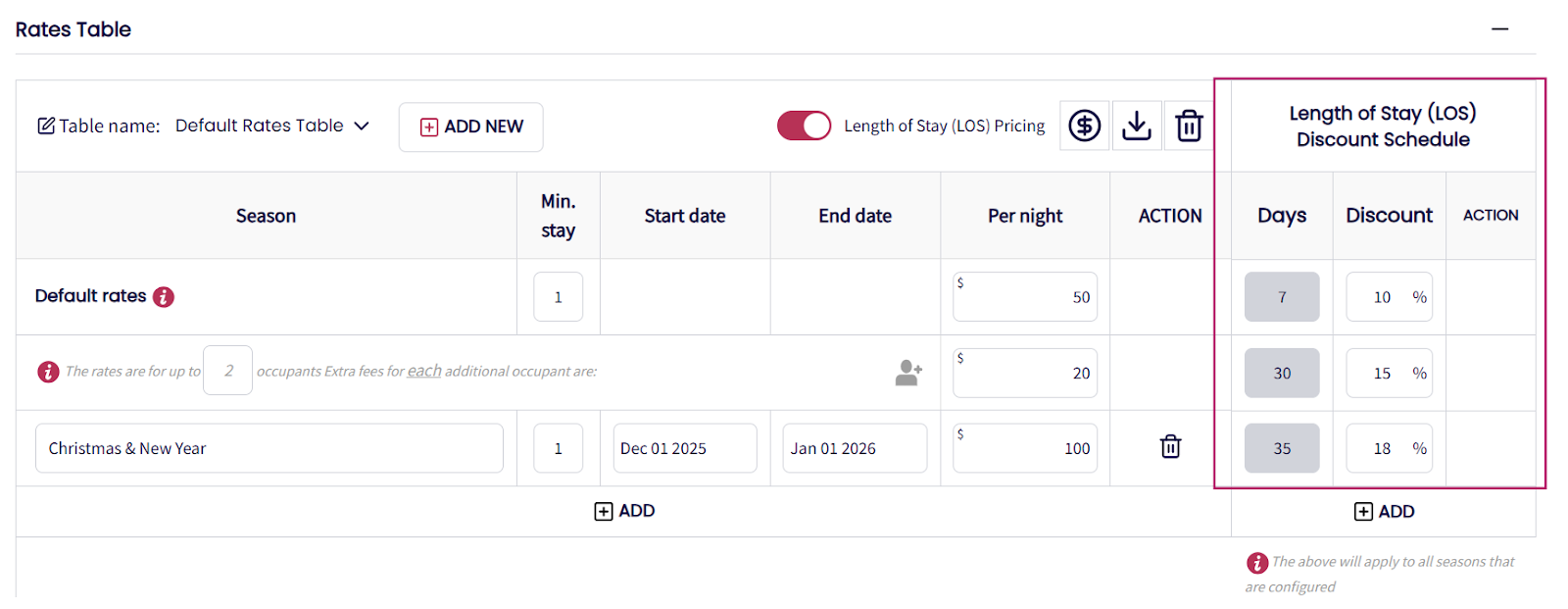Delete the Christmas & New Year season row
The width and height of the screenshot is (1568, 609).
(1170, 447)
